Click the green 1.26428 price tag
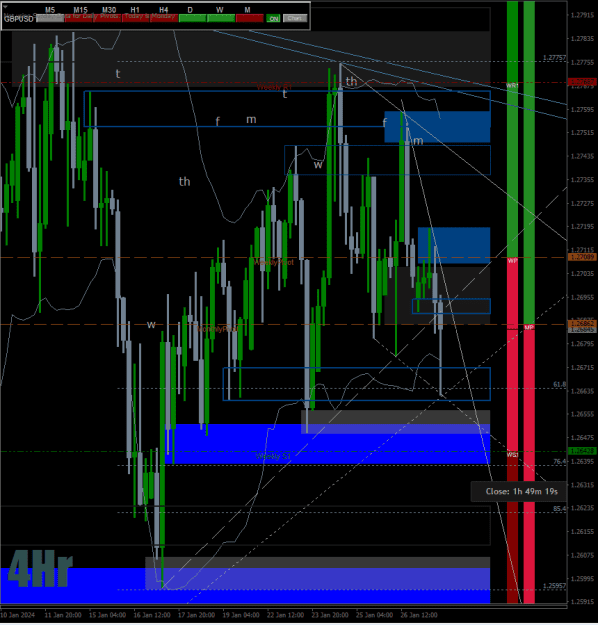The width and height of the screenshot is (598, 625). click(582, 451)
